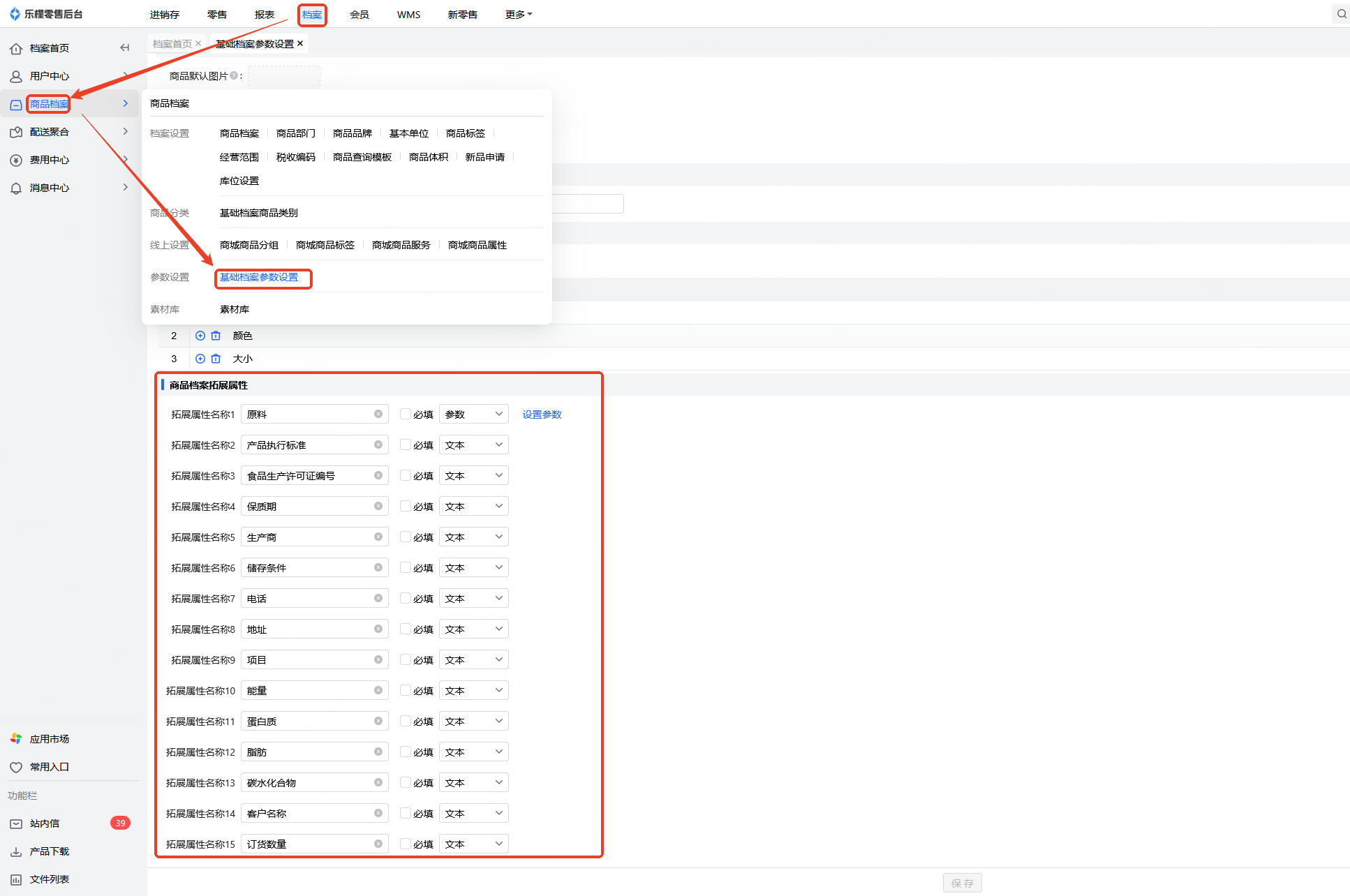1350x896 pixels.
Task: Switch to the 档案首页 tab
Action: click(x=172, y=43)
